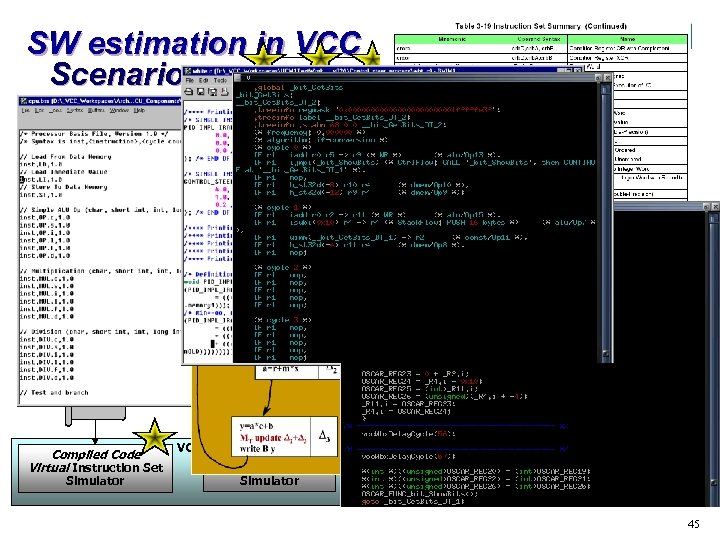
Task: Open Syntax menu in cpu.bss editor window
Action: tap(75, 110)
